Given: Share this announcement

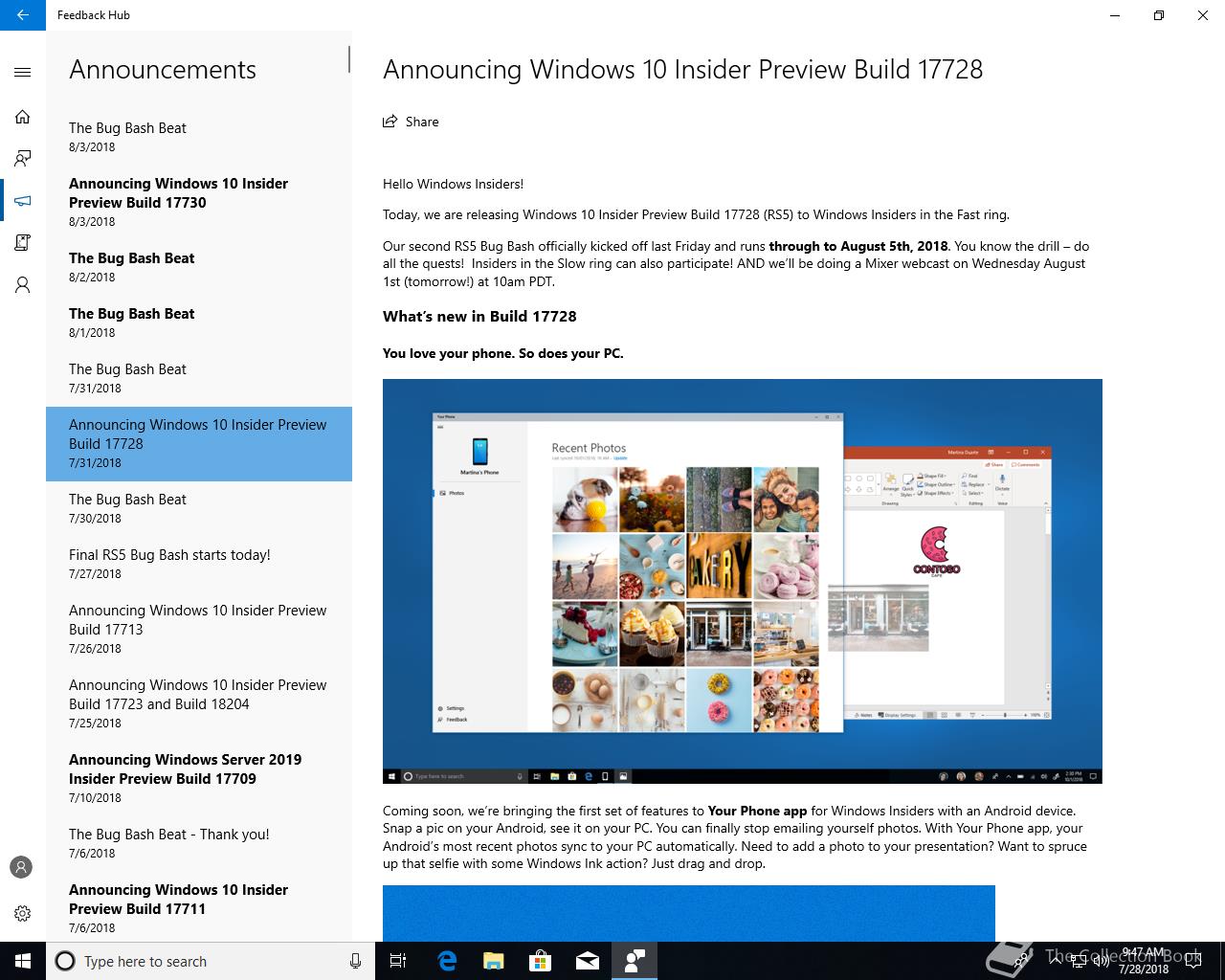Looking at the screenshot, I should click(x=411, y=122).
